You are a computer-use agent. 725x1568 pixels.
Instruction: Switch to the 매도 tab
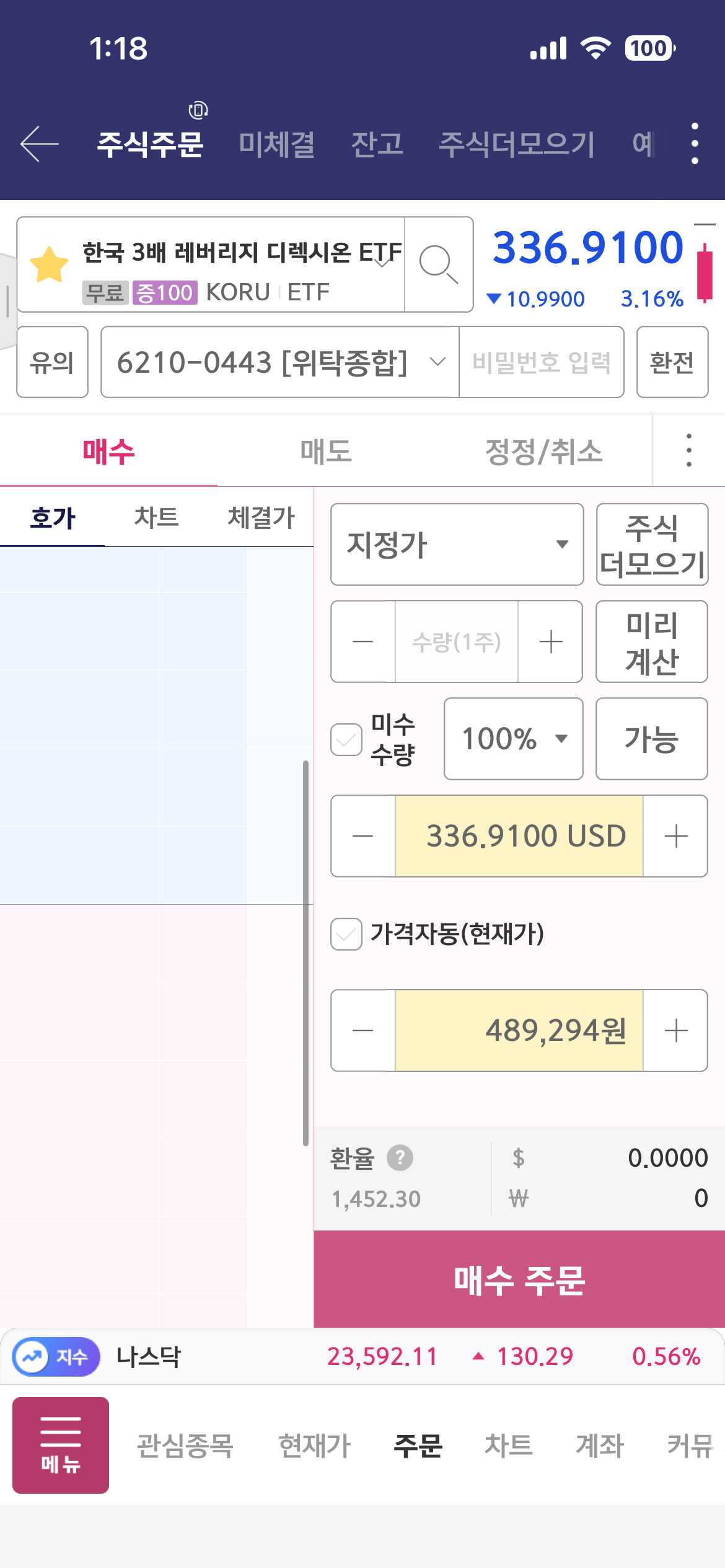pyautogui.click(x=326, y=451)
